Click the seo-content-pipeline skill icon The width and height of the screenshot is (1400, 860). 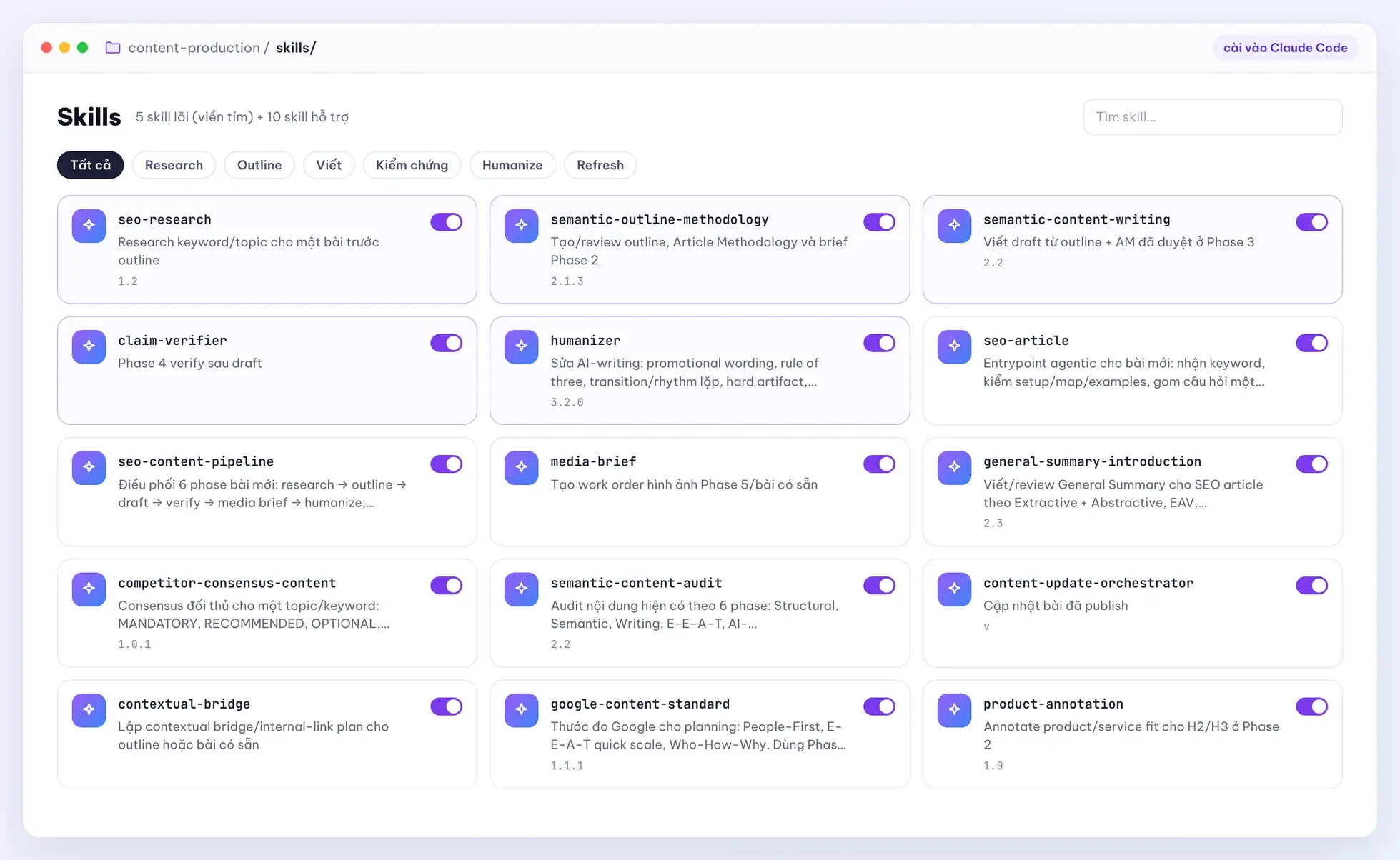[x=89, y=468]
